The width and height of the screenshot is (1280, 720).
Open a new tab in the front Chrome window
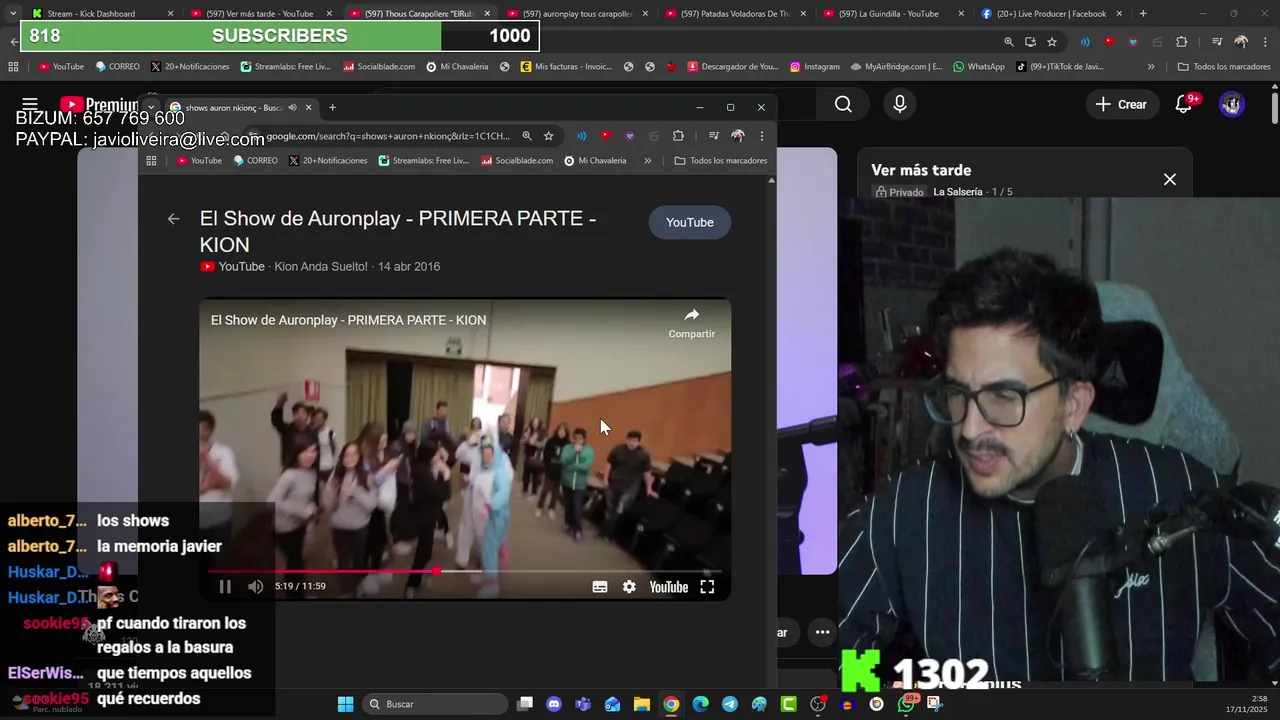click(x=332, y=107)
